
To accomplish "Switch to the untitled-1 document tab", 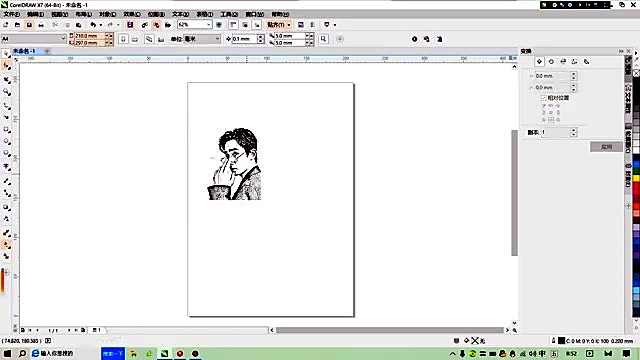I will click(24, 51).
